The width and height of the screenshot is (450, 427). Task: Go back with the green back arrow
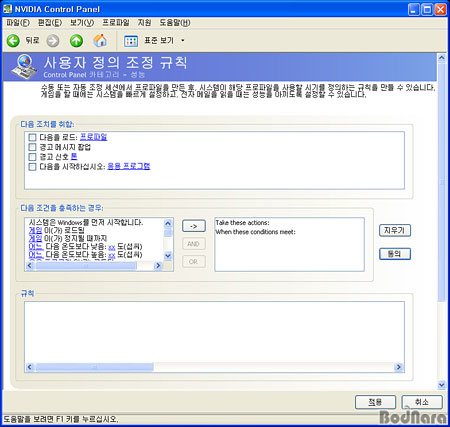(13, 41)
